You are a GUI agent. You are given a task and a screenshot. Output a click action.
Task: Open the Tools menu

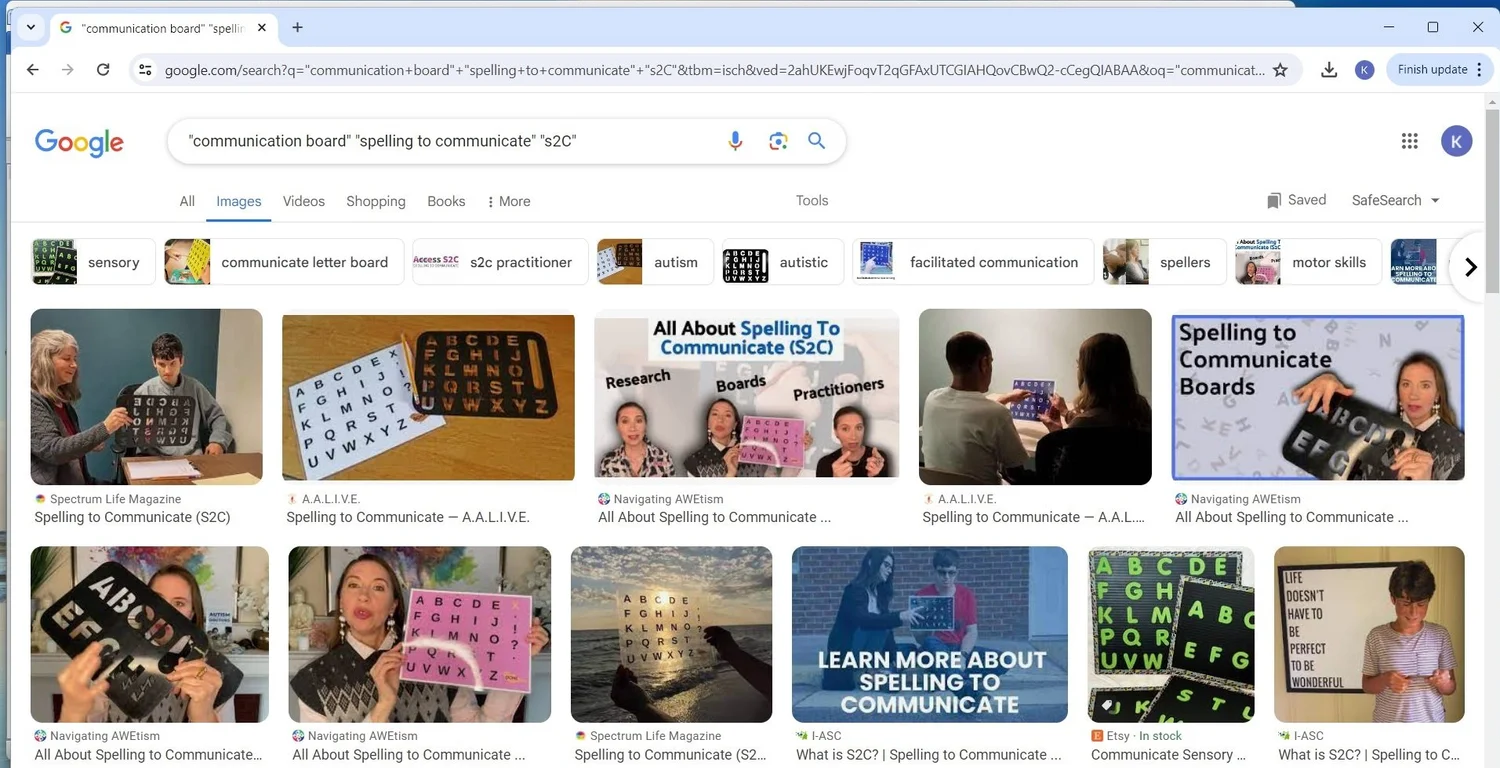click(x=811, y=200)
